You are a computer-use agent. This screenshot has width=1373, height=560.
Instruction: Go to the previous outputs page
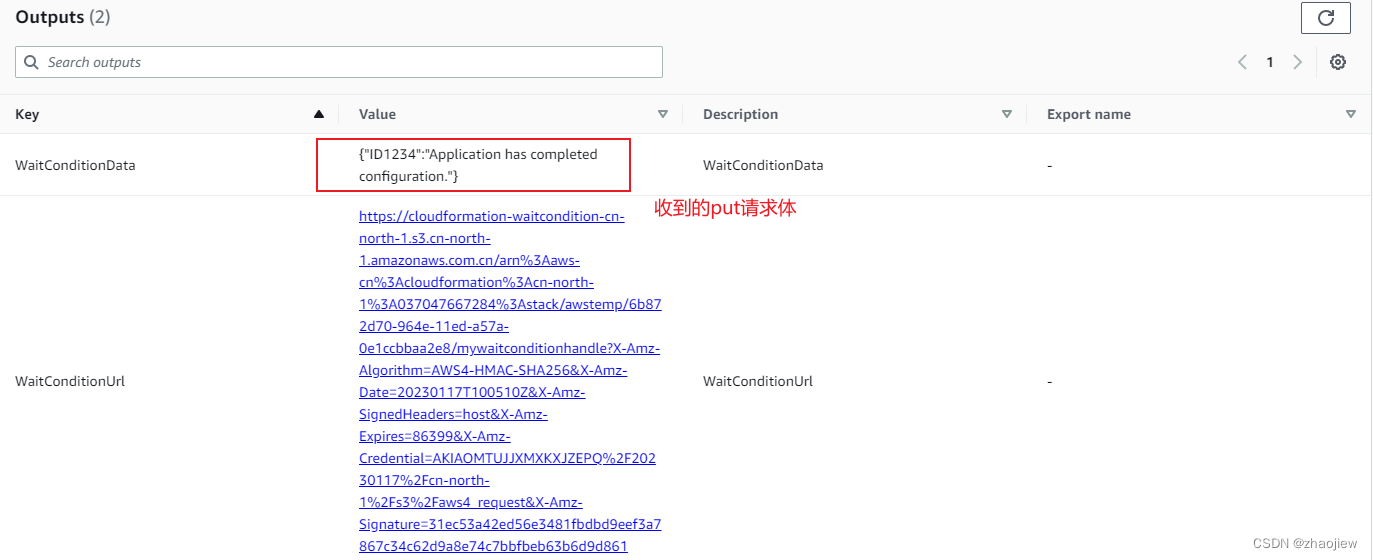1242,62
